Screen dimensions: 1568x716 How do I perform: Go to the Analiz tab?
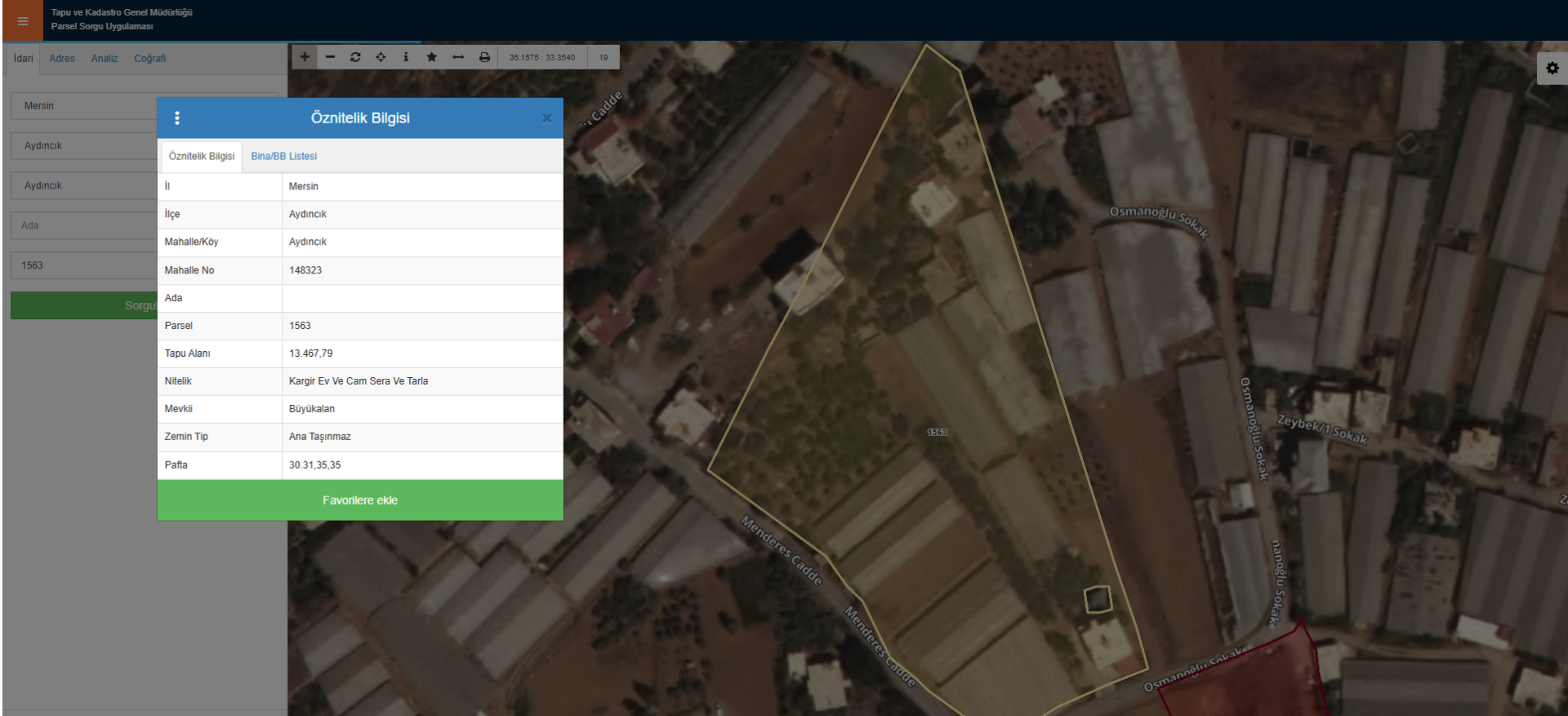[105, 59]
